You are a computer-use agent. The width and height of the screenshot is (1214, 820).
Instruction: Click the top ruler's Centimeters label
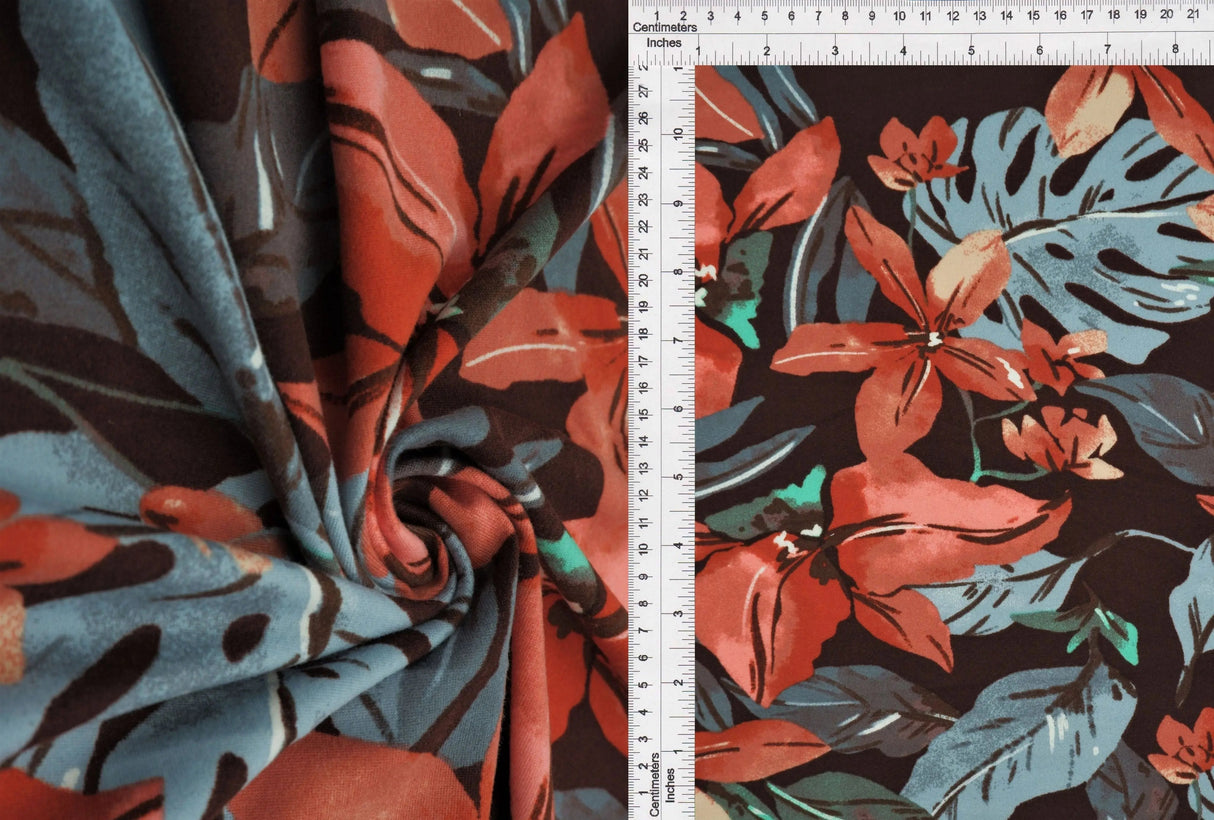[x=664, y=27]
